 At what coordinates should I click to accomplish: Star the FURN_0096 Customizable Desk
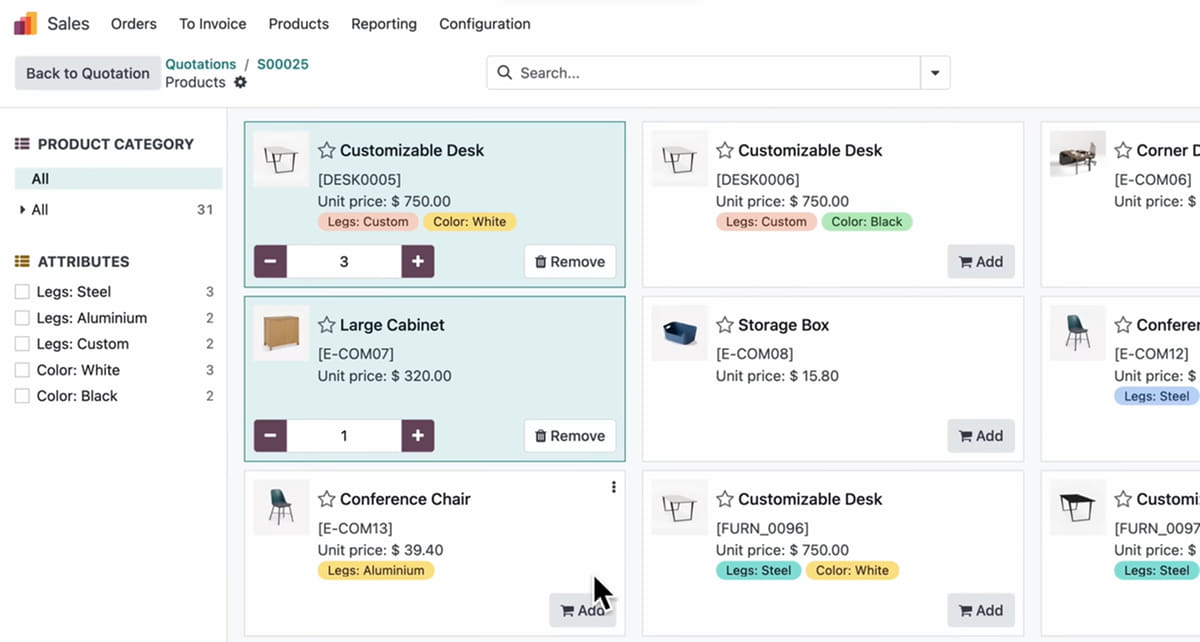point(725,499)
